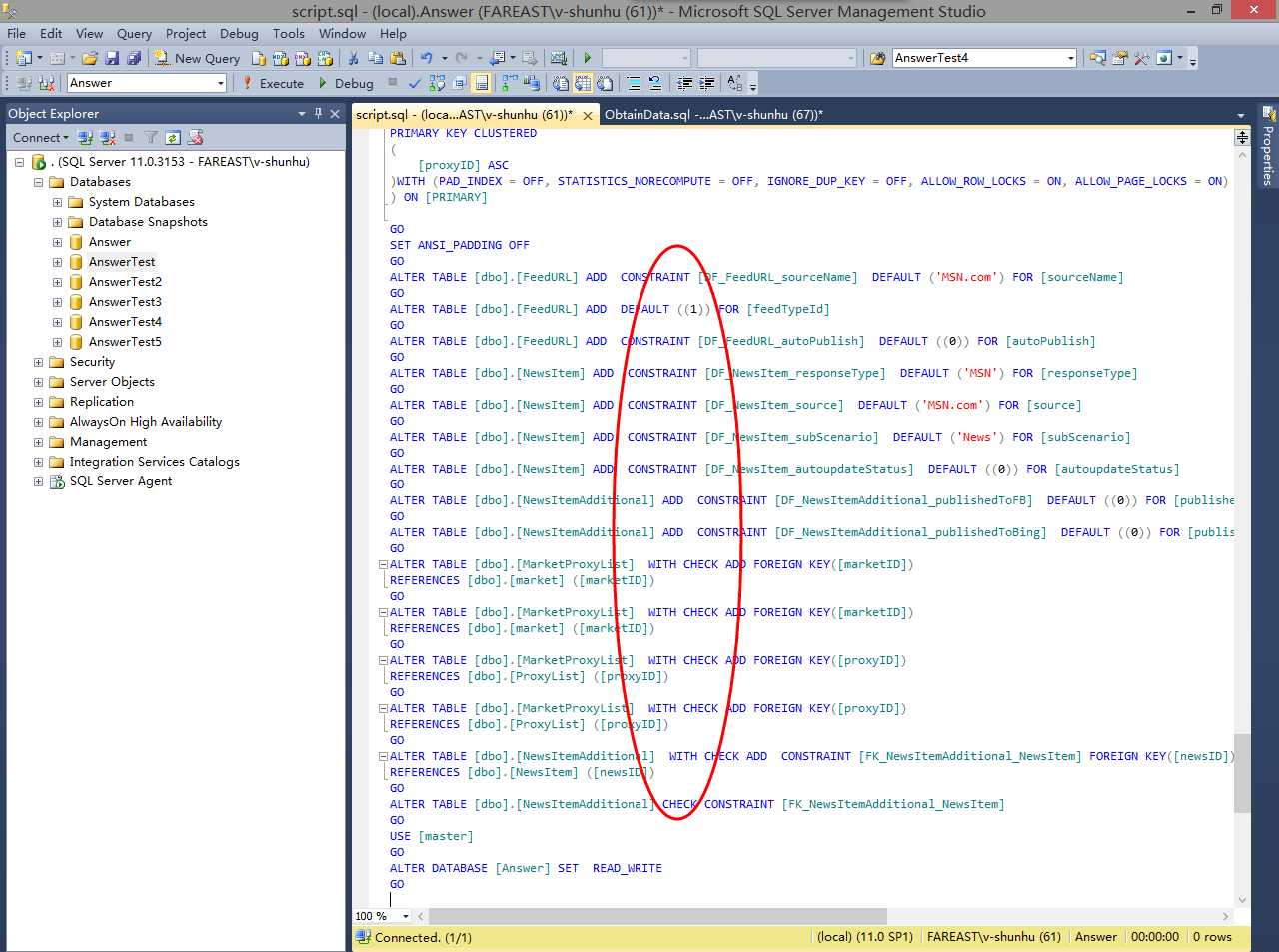Click the Open File folder icon
This screenshot has height=952, width=1279.
(90, 58)
